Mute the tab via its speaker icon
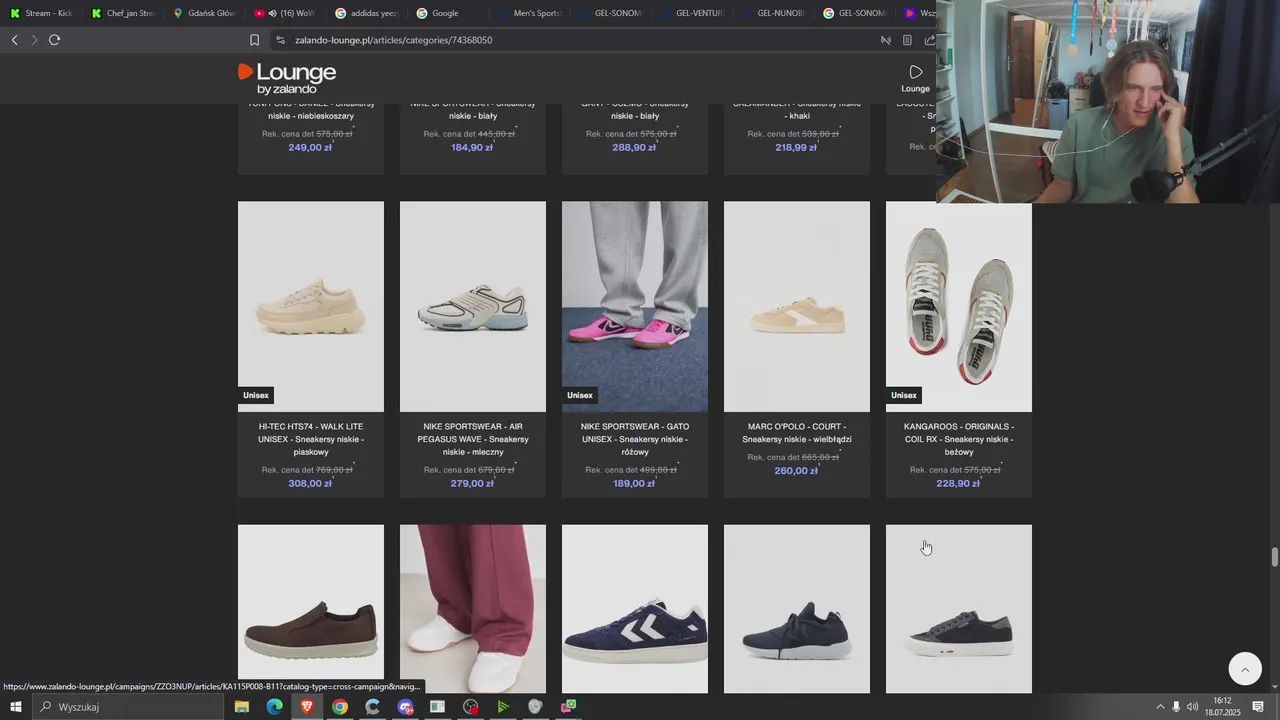Image resolution: width=1280 pixels, height=720 pixels. pyautogui.click(x=272, y=13)
